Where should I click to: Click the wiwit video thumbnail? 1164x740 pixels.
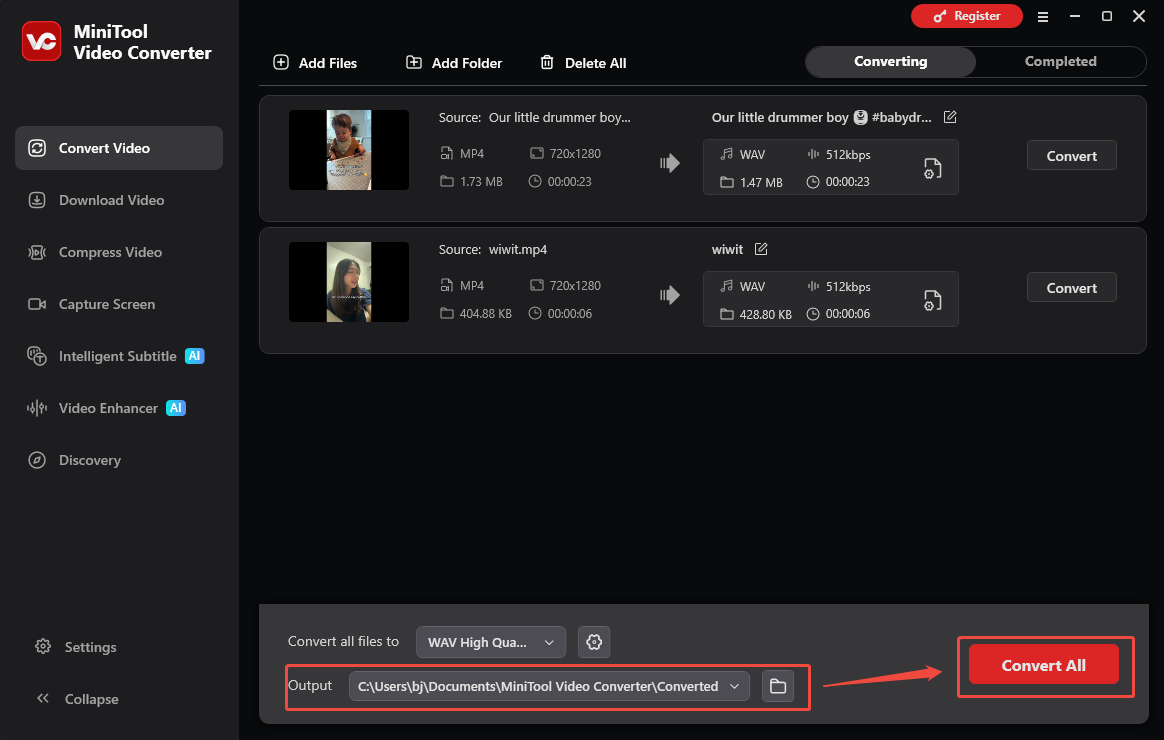[x=349, y=282]
